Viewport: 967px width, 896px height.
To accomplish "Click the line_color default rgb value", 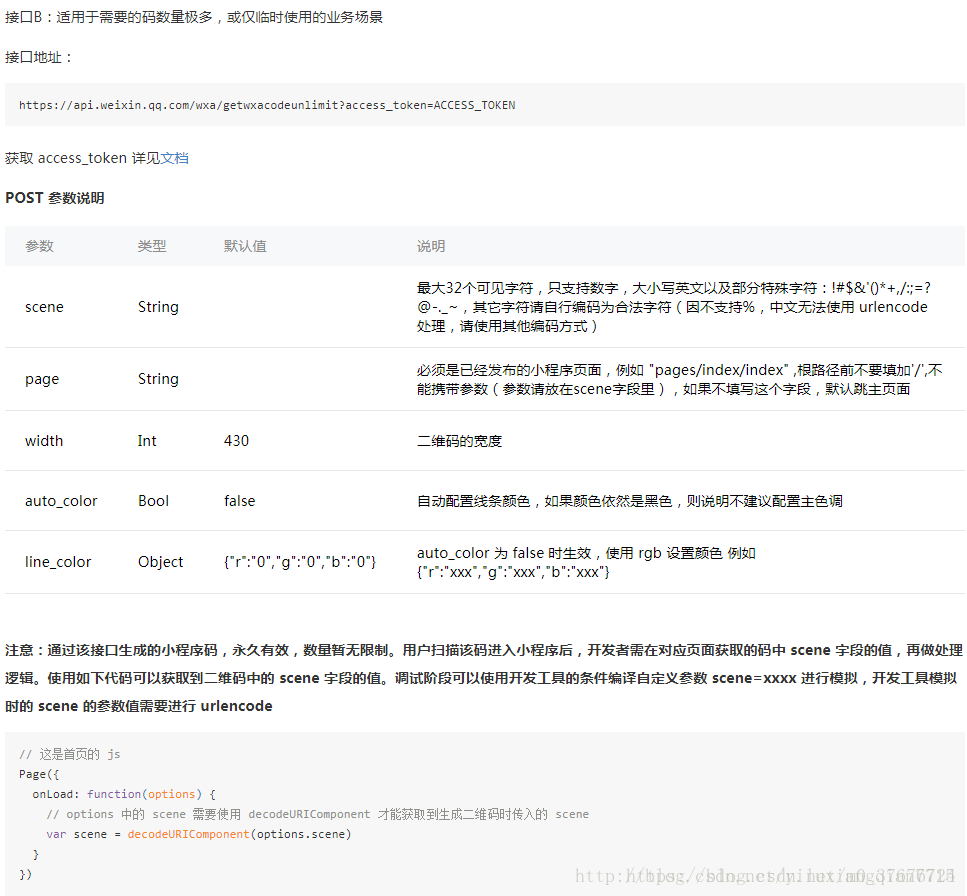I will [x=300, y=562].
